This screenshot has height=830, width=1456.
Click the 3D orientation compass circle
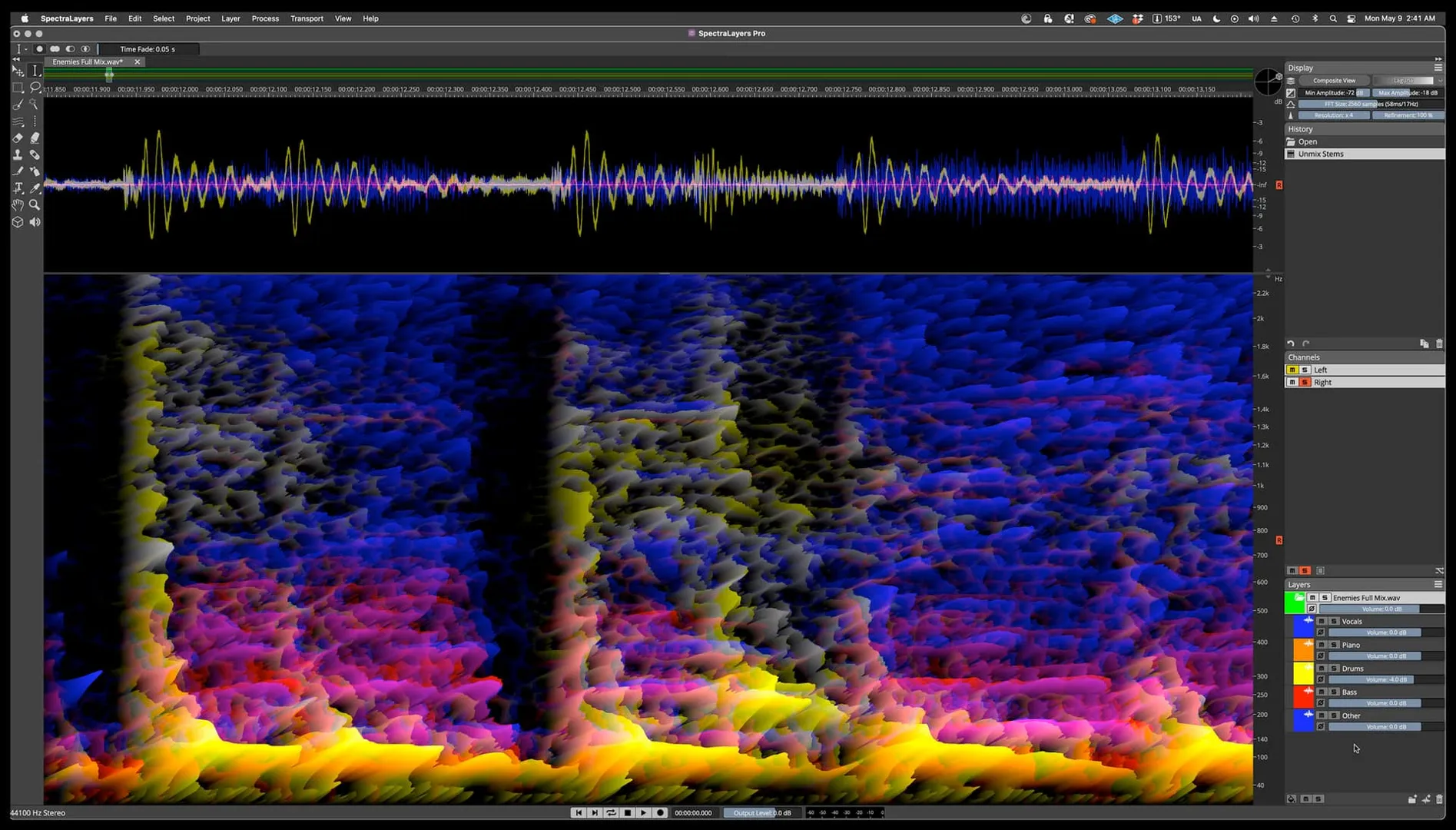click(x=1268, y=81)
